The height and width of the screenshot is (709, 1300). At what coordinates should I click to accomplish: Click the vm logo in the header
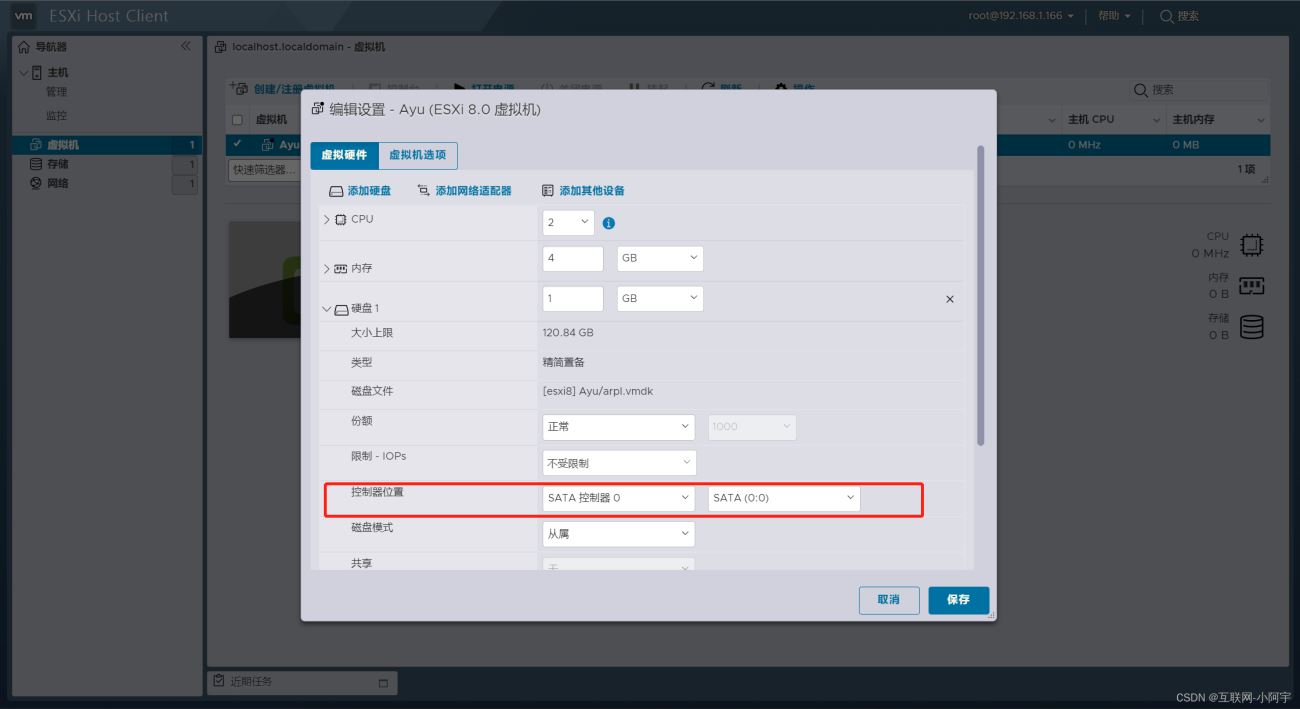pyautogui.click(x=24, y=16)
